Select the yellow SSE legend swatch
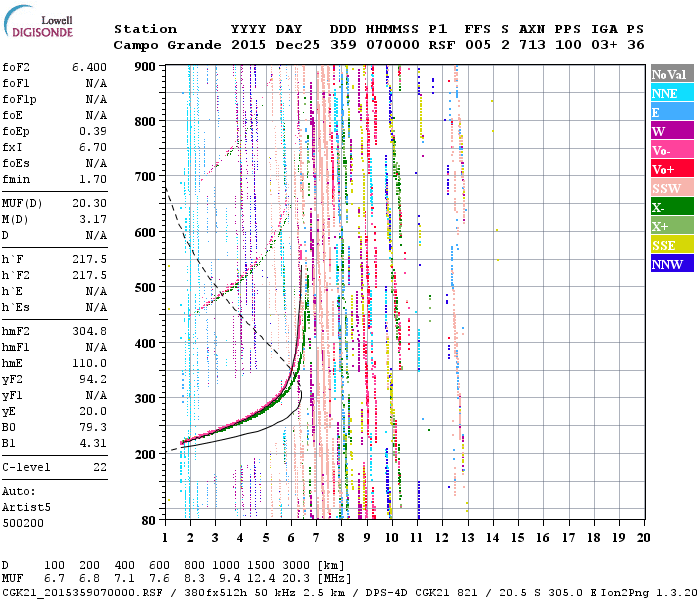Screen dimensions: 700x600 672,245
